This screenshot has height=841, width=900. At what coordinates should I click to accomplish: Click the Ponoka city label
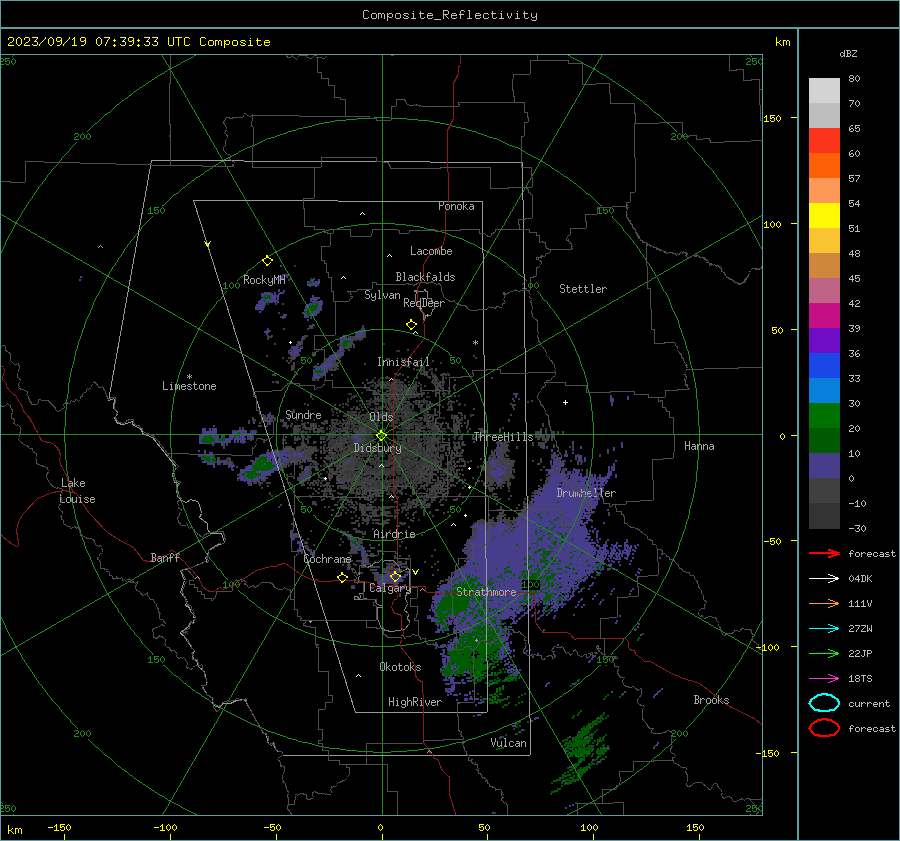(456, 206)
